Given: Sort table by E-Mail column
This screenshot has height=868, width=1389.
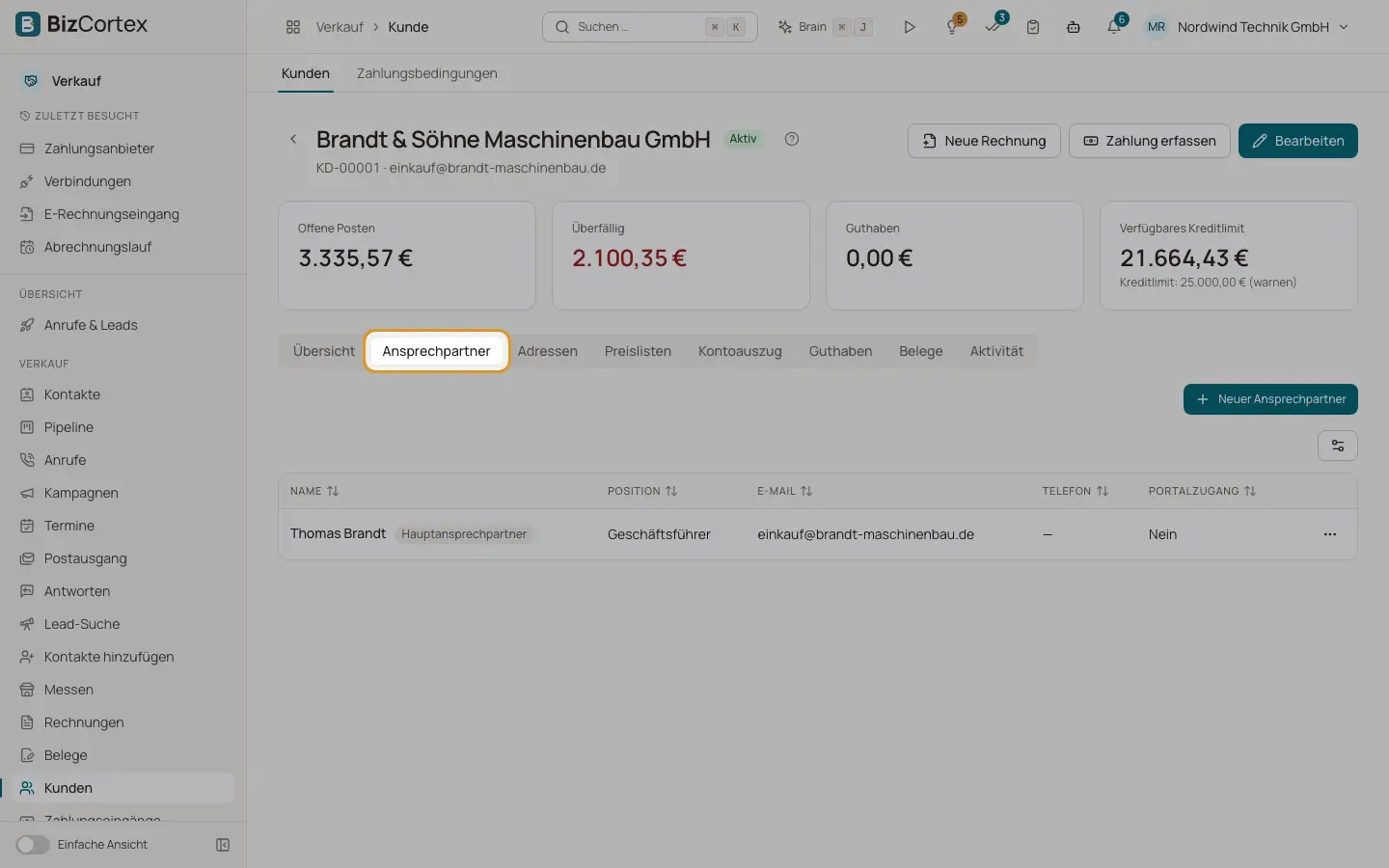Looking at the screenshot, I should click(x=785, y=491).
